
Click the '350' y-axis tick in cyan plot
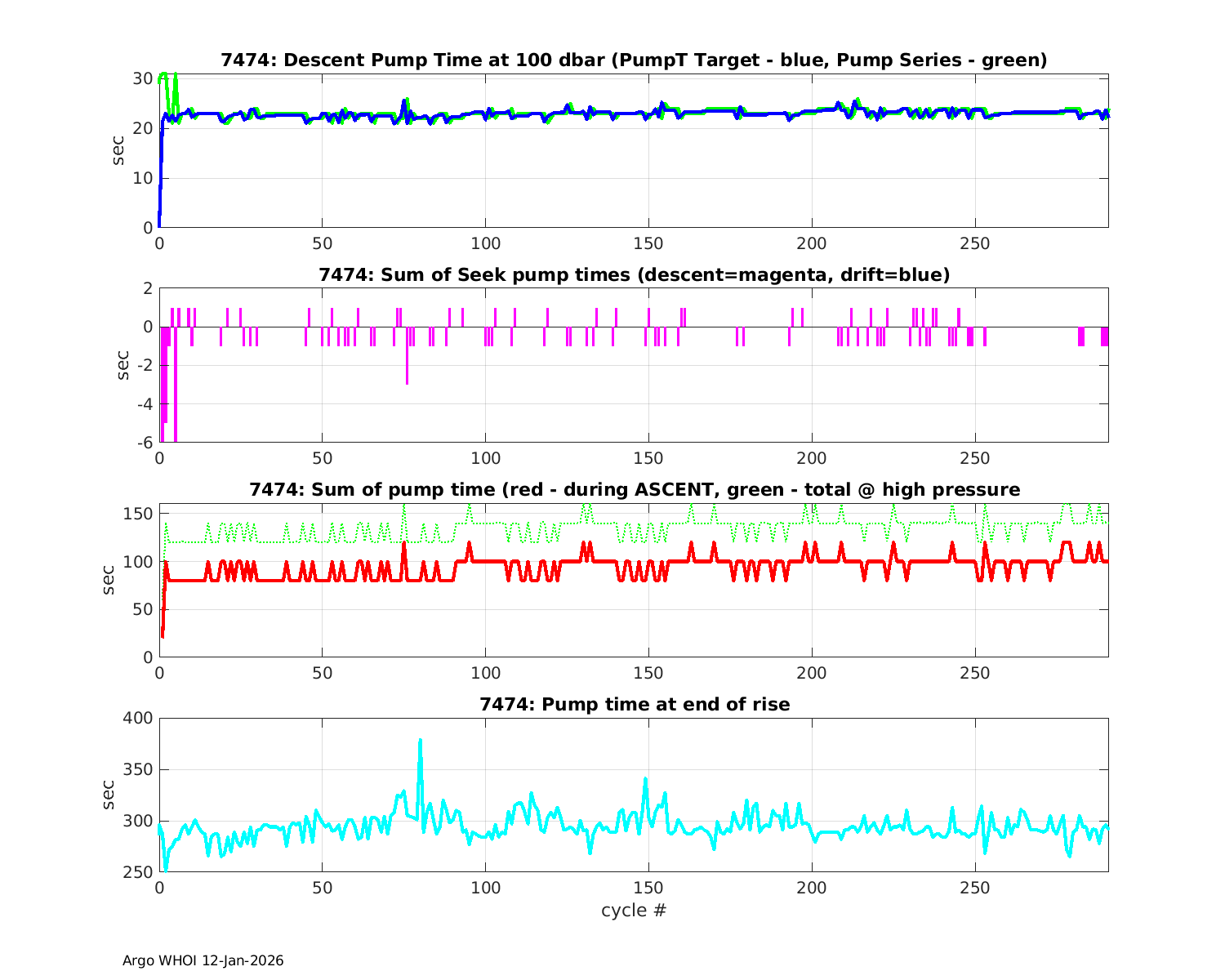click(138, 770)
